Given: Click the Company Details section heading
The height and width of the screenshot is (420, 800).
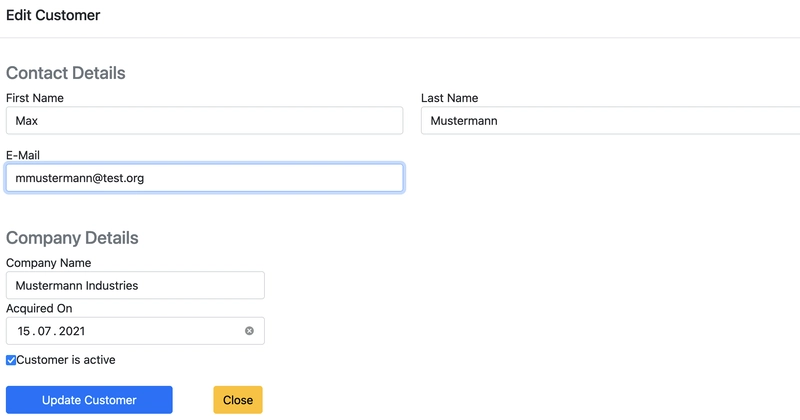Looking at the screenshot, I should point(72,238).
